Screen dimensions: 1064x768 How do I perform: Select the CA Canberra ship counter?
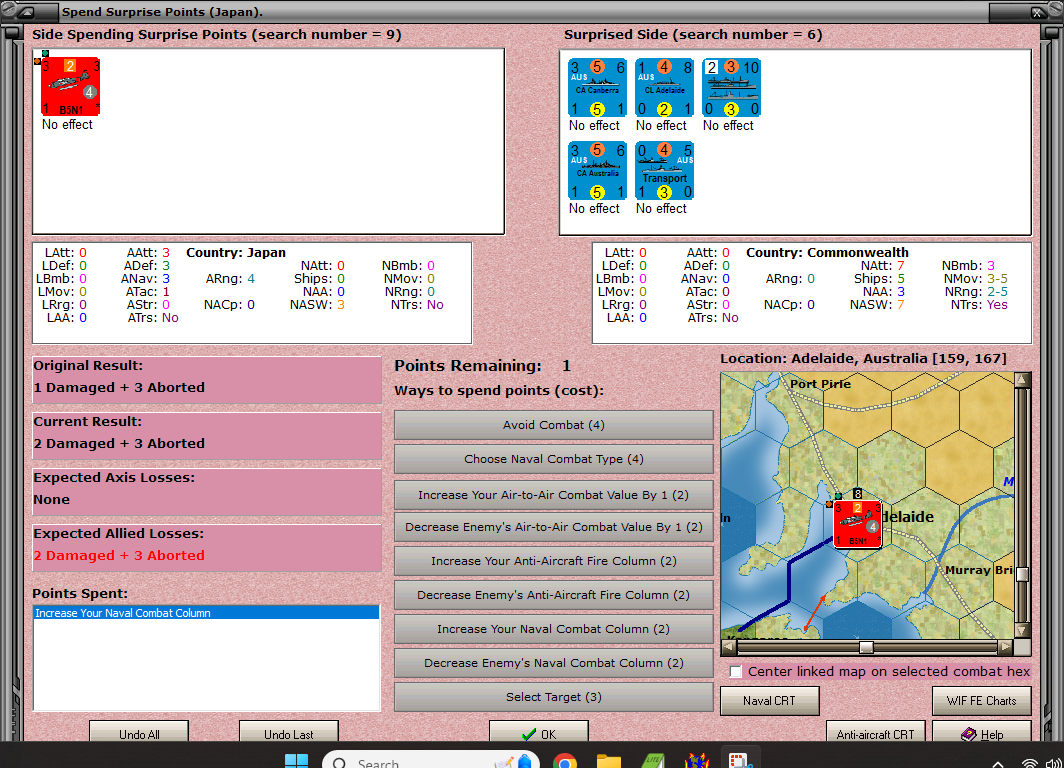tap(597, 88)
